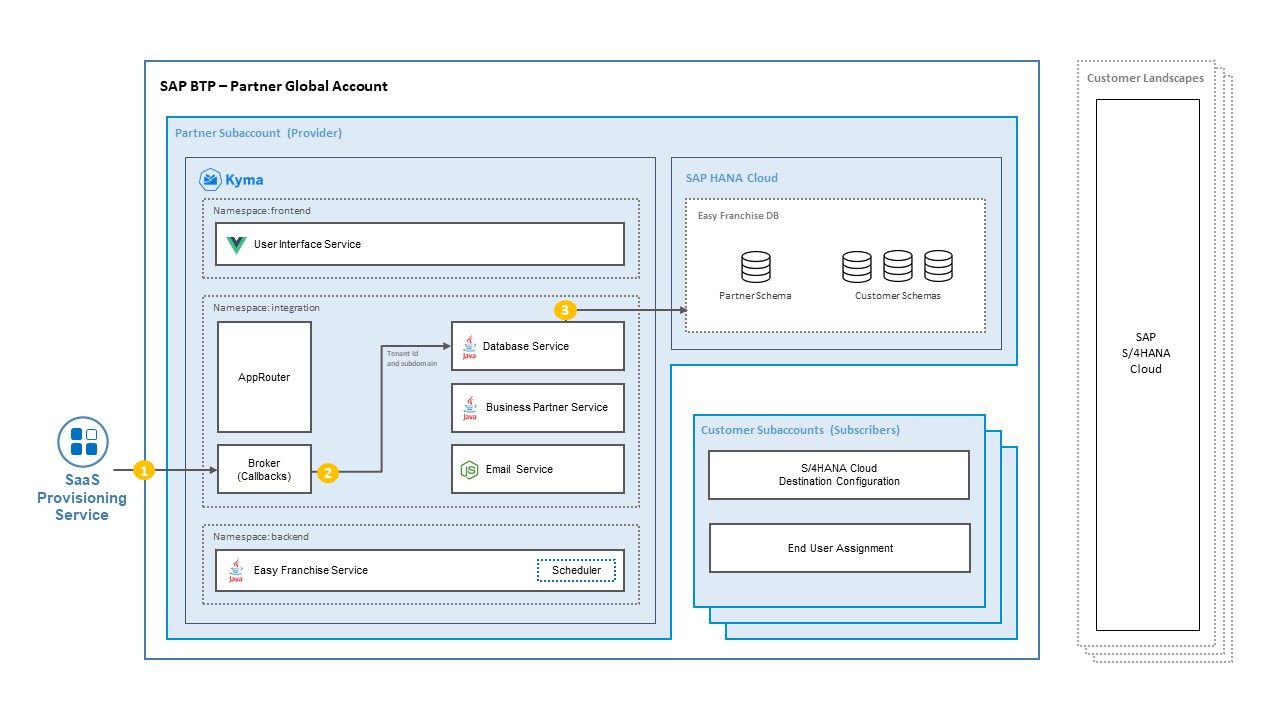This screenshot has height=720, width=1280.
Task: Click the Kyma logo icon
Action: [210, 180]
